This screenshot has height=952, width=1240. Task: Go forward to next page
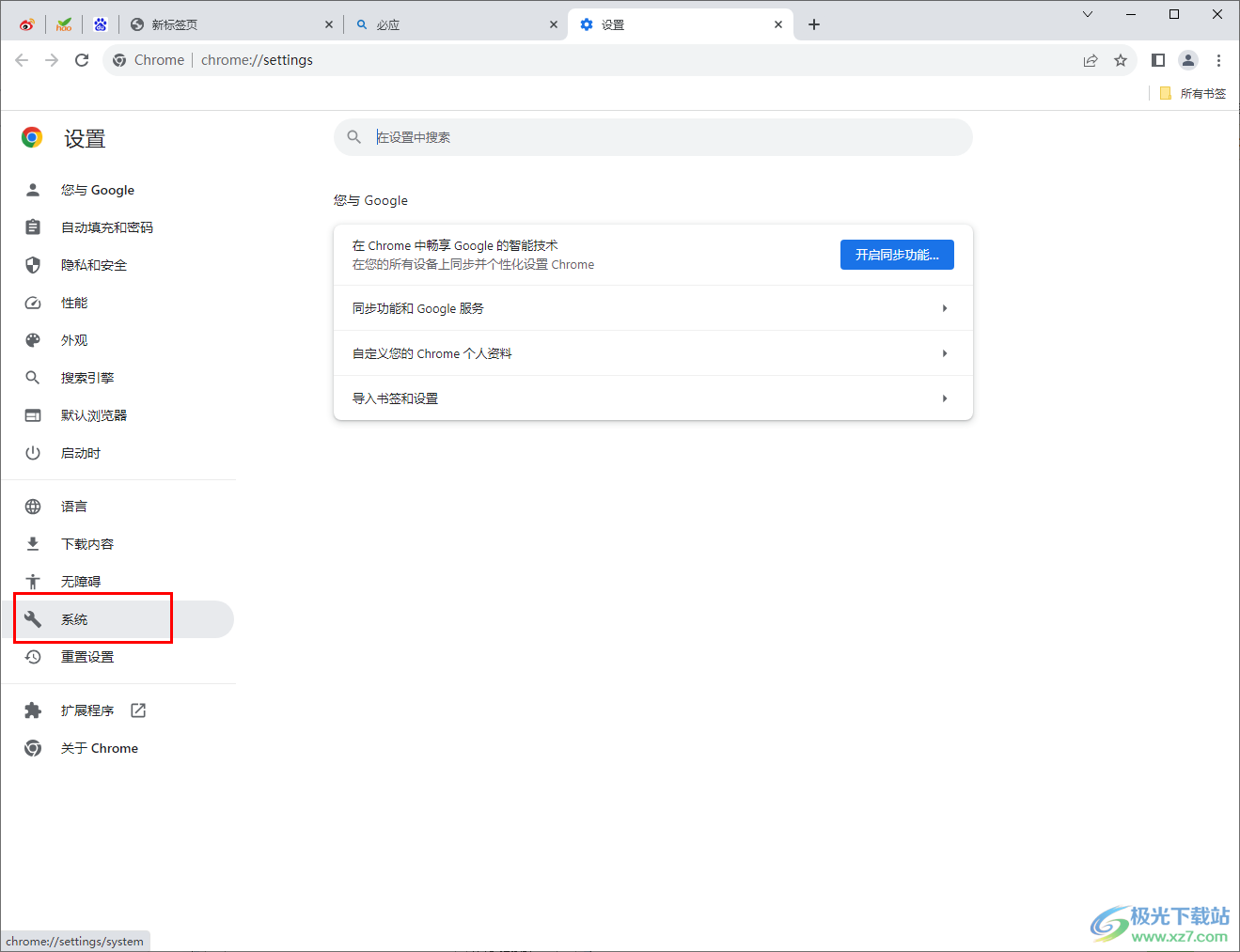pos(52,60)
